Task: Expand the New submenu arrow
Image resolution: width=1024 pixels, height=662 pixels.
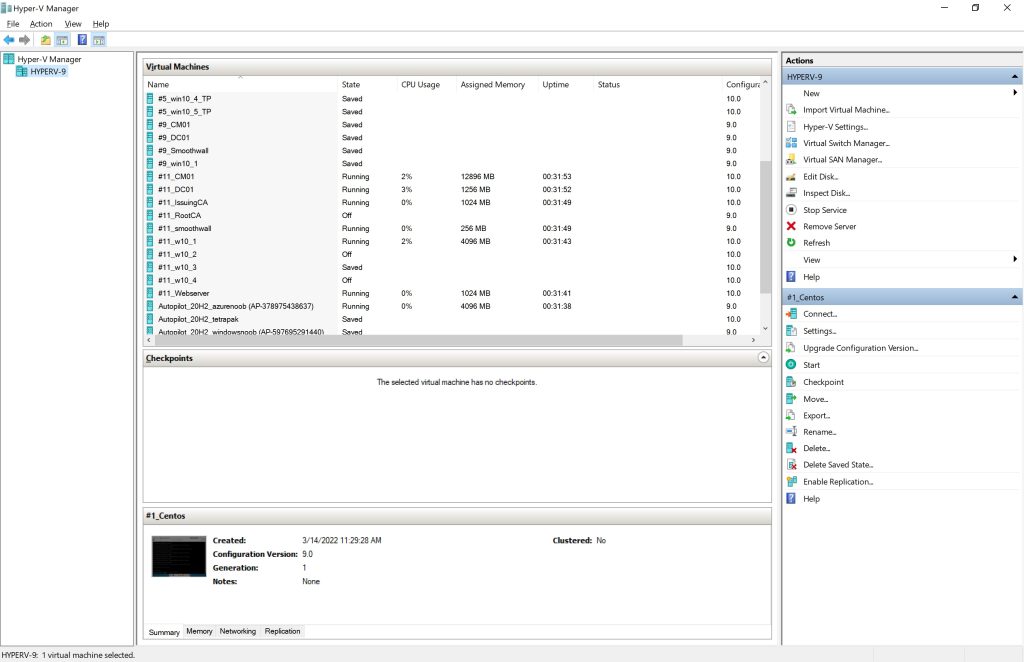Action: point(1015,93)
